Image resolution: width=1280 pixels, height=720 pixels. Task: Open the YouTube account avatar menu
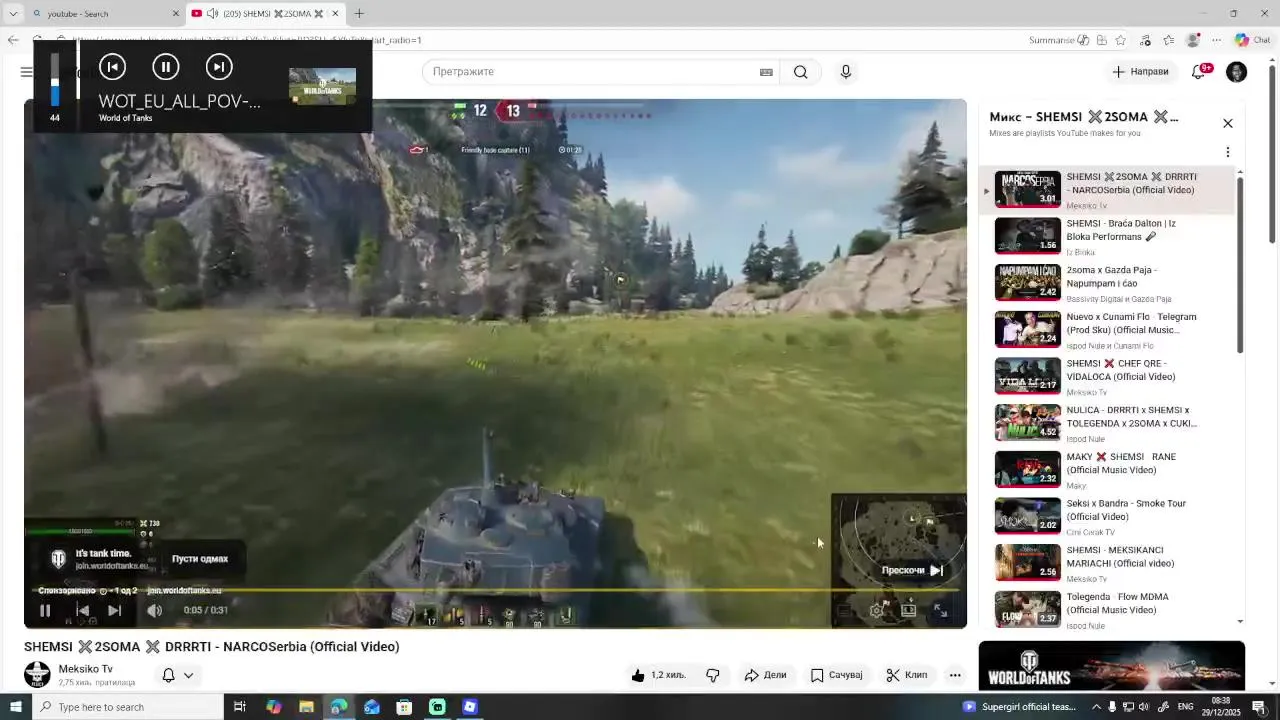pos(1237,72)
